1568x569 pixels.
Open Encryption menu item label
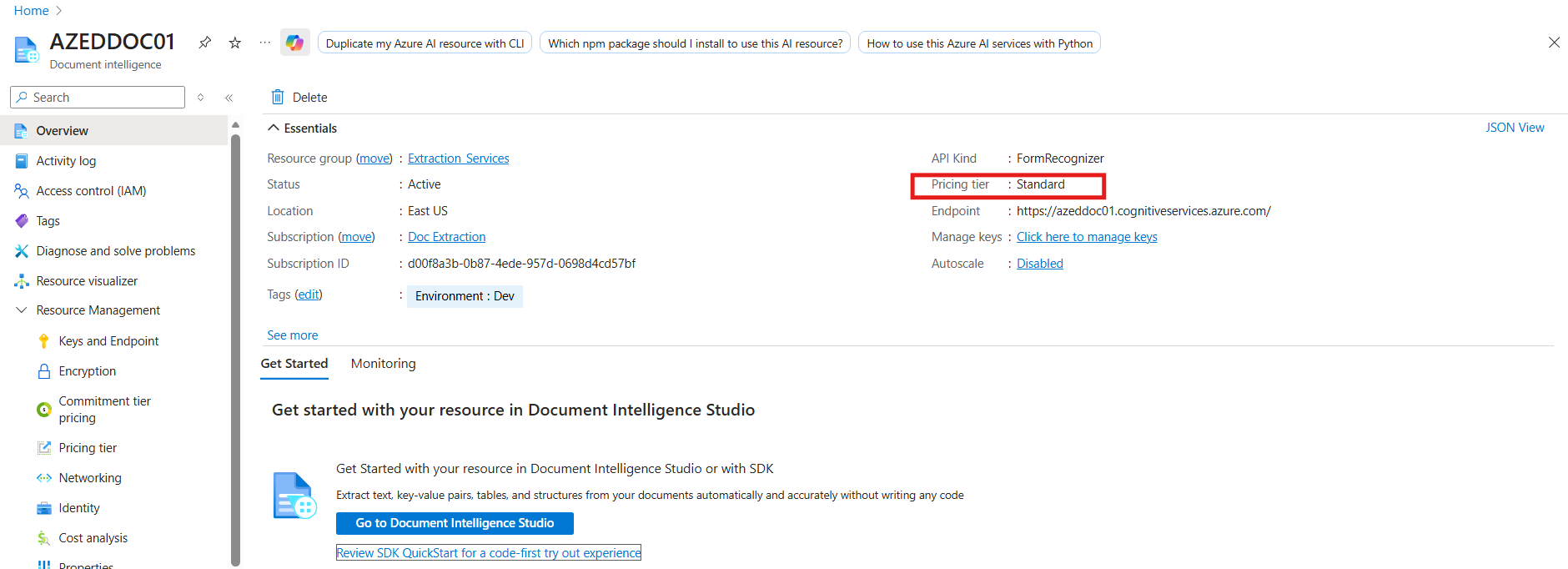(x=88, y=371)
